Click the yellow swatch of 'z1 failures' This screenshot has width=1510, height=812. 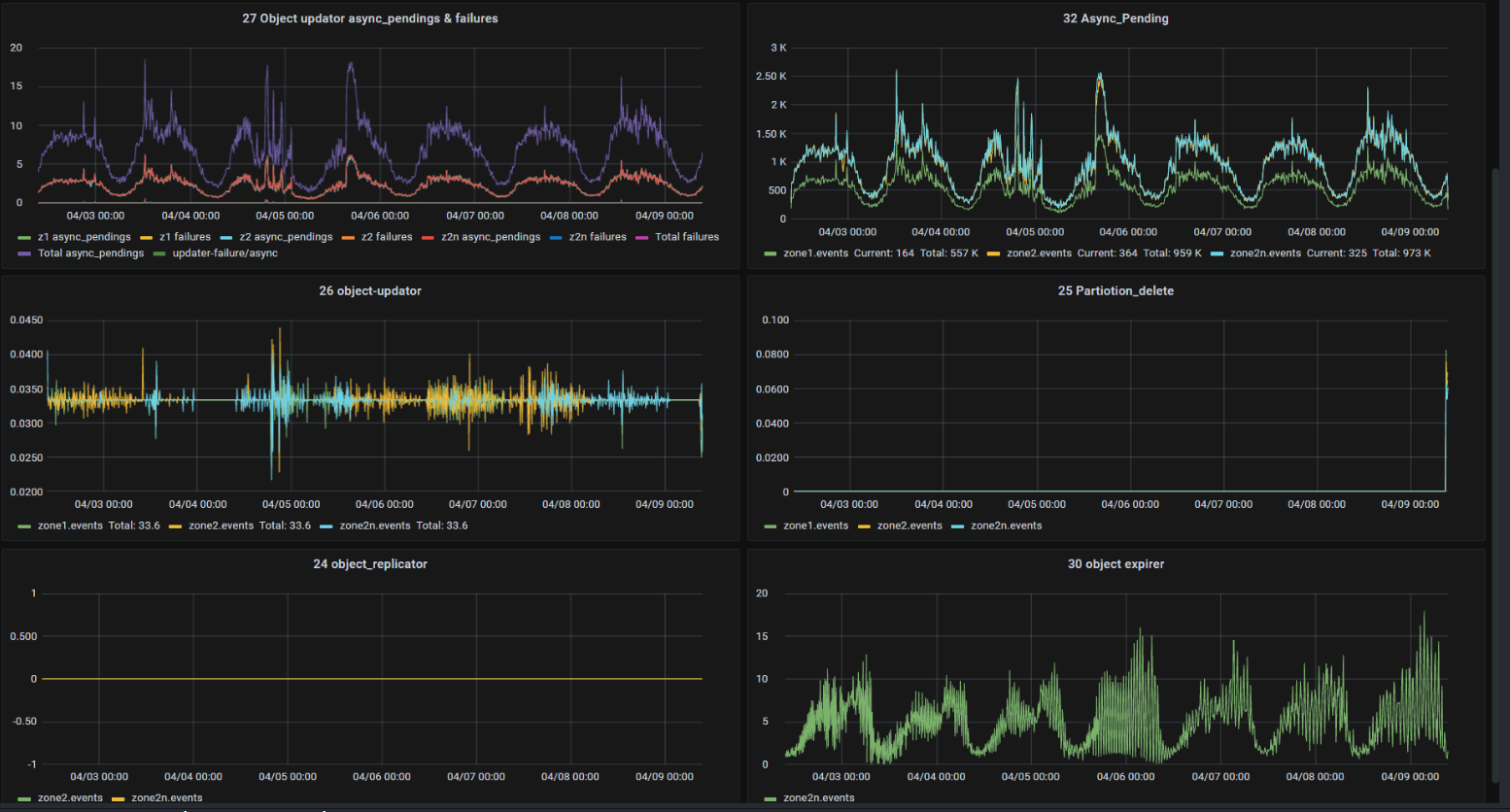click(147, 238)
